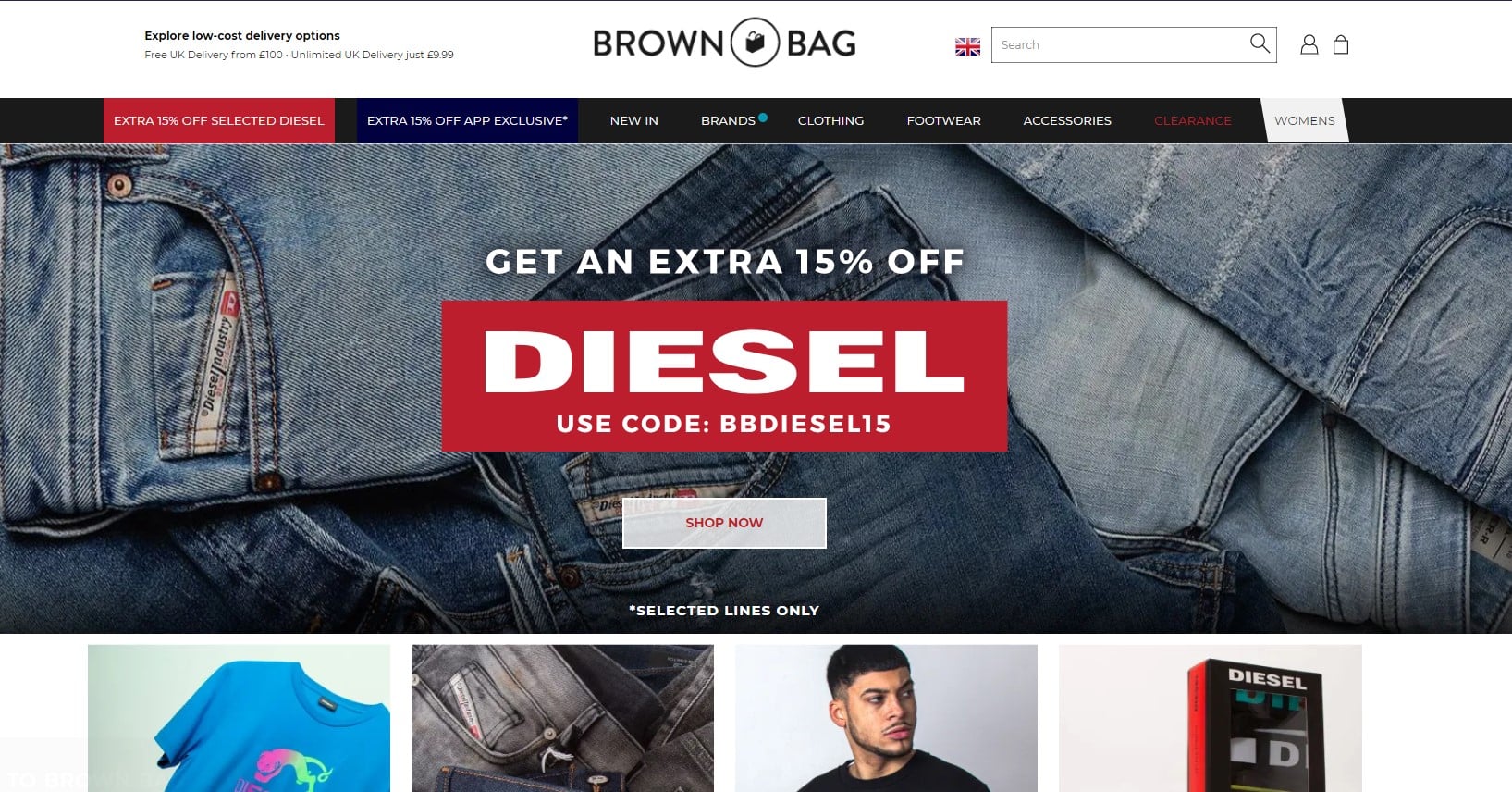Expand the Brands menu
The width and height of the screenshot is (1512, 792).
[x=728, y=120]
